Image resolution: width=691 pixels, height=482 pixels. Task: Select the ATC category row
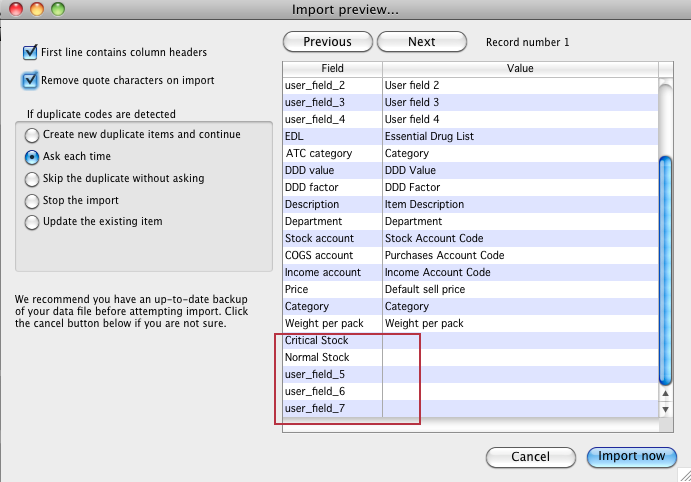[x=471, y=153]
